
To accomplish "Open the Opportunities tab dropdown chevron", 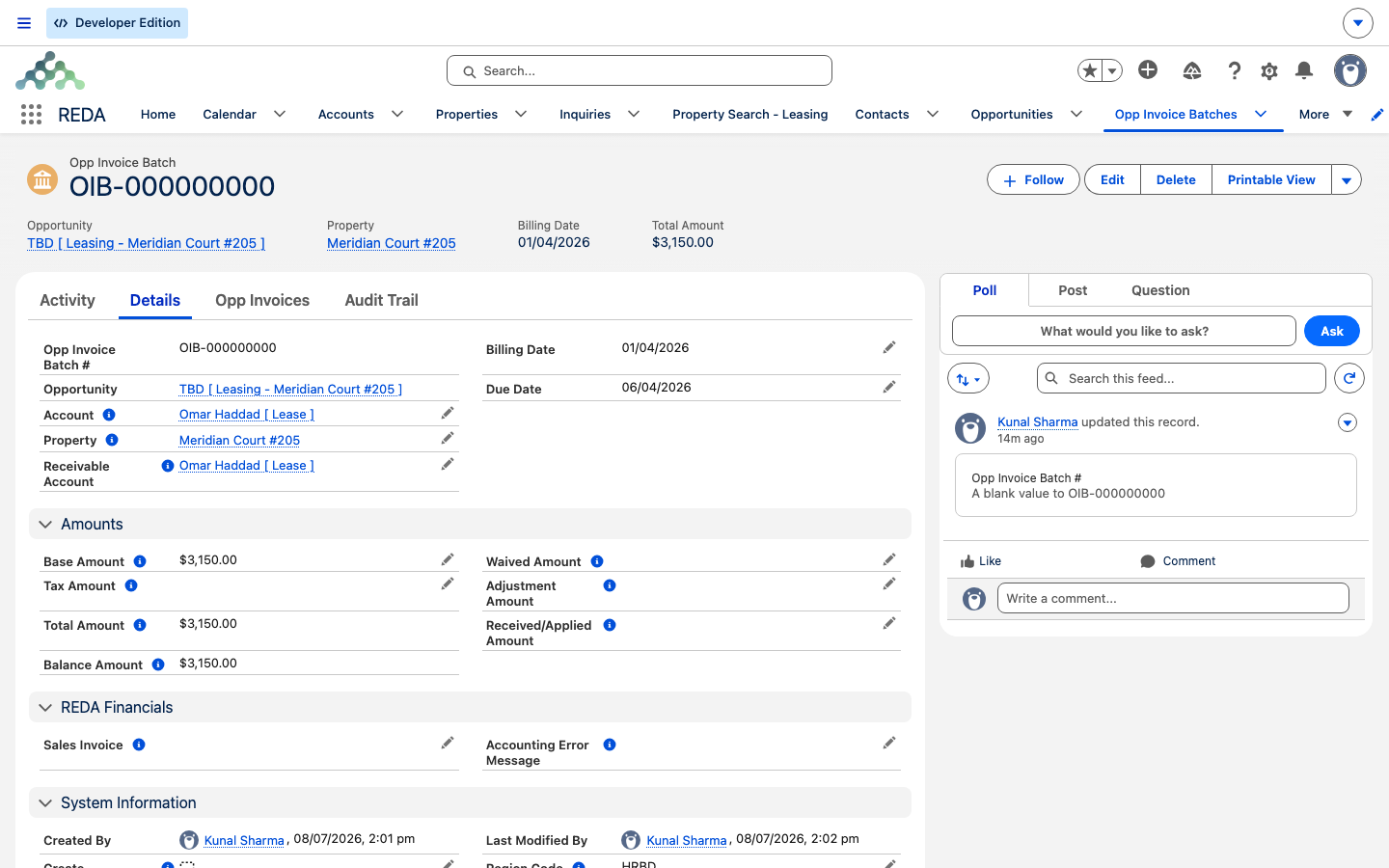I will 1076,114.
